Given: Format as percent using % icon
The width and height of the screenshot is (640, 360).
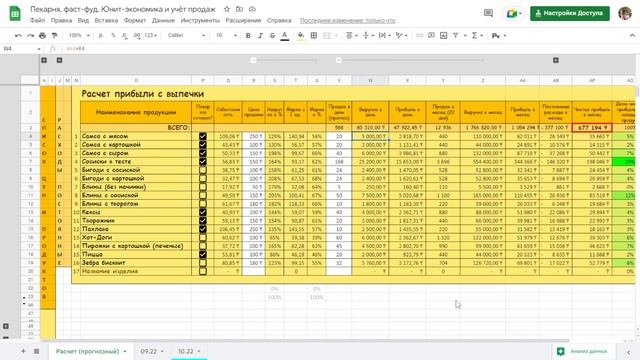Looking at the screenshot, I should [x=113, y=36].
